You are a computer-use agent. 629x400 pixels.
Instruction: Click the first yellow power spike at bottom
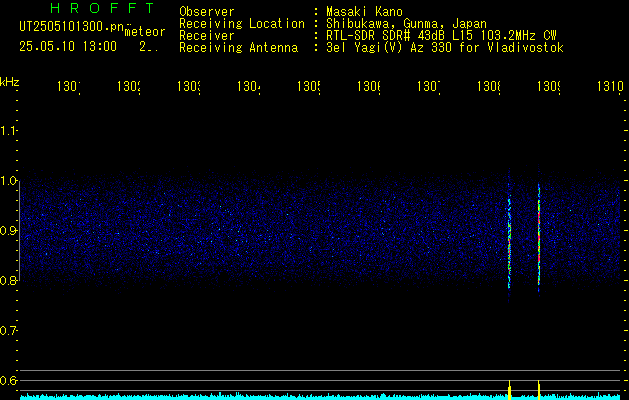pos(509,390)
